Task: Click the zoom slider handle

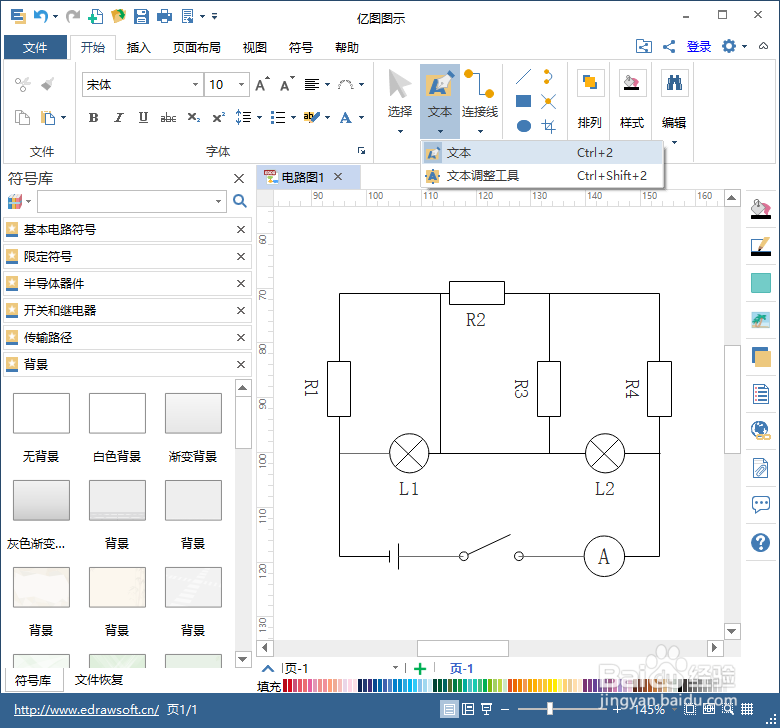Action: pyautogui.click(x=550, y=709)
